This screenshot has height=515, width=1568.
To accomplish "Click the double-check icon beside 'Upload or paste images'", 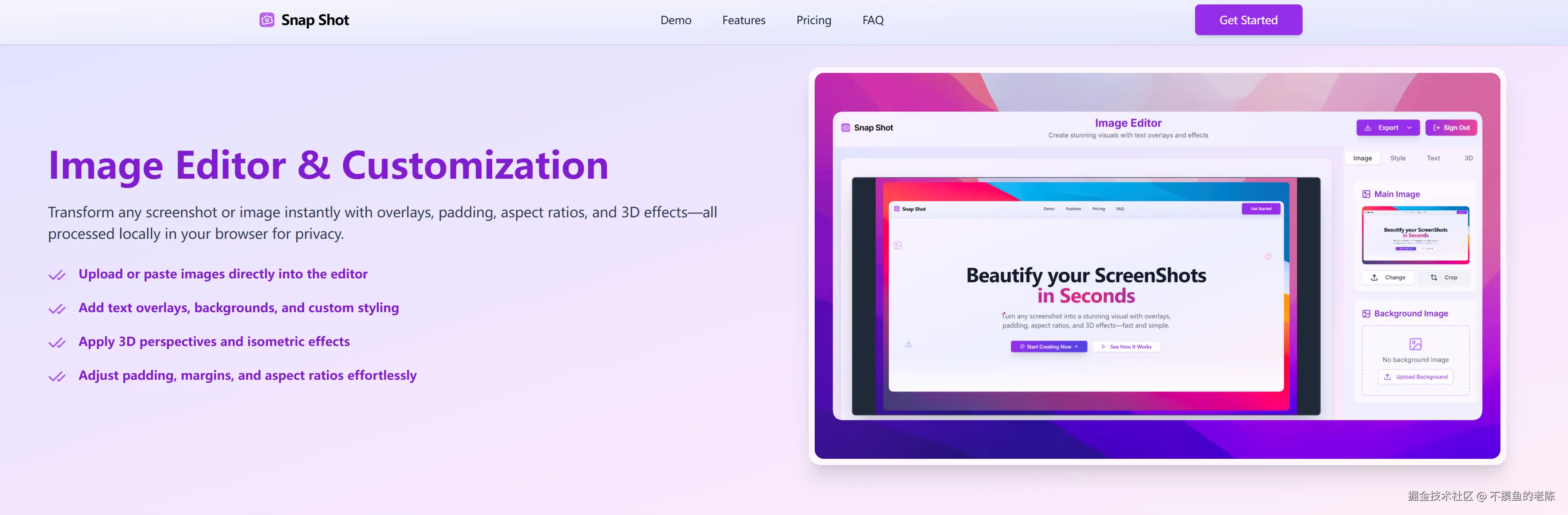I will (57, 275).
